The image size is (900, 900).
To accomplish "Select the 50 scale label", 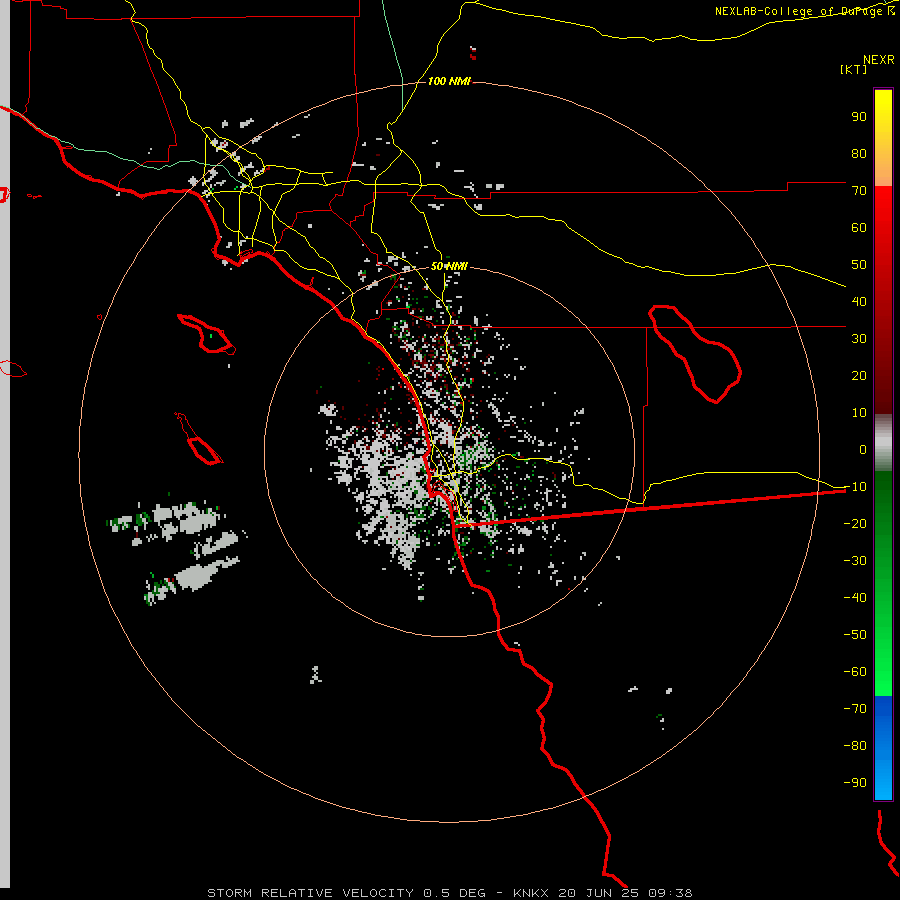I will point(859,265).
